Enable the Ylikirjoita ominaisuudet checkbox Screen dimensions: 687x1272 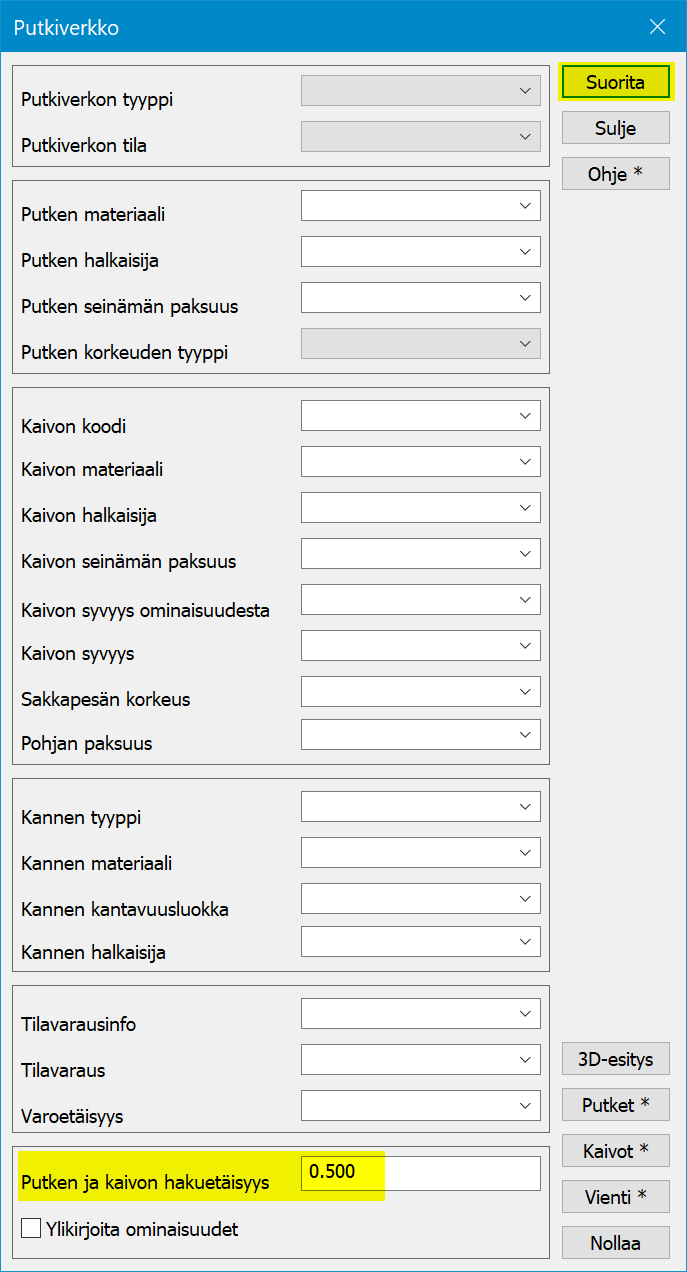point(30,1228)
